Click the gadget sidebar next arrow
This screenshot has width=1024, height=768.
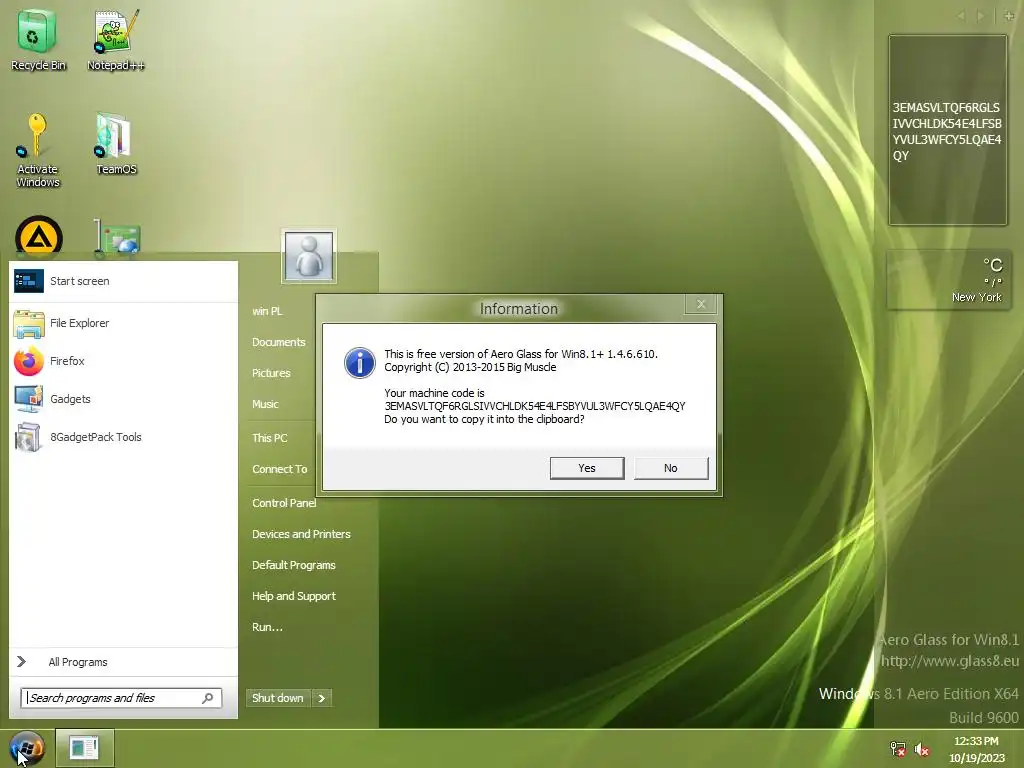point(980,16)
